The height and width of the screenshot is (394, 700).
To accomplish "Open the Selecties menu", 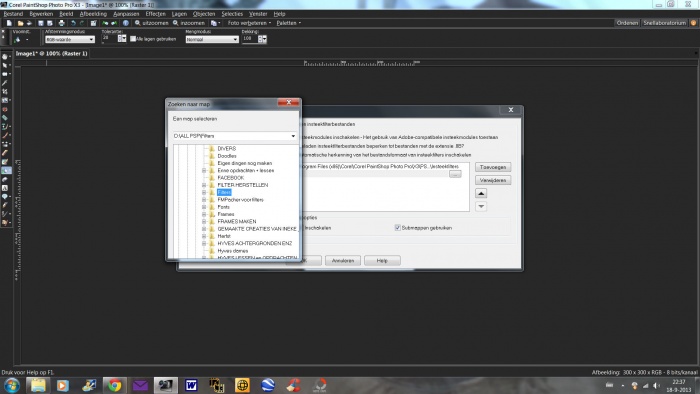I will point(232,14).
